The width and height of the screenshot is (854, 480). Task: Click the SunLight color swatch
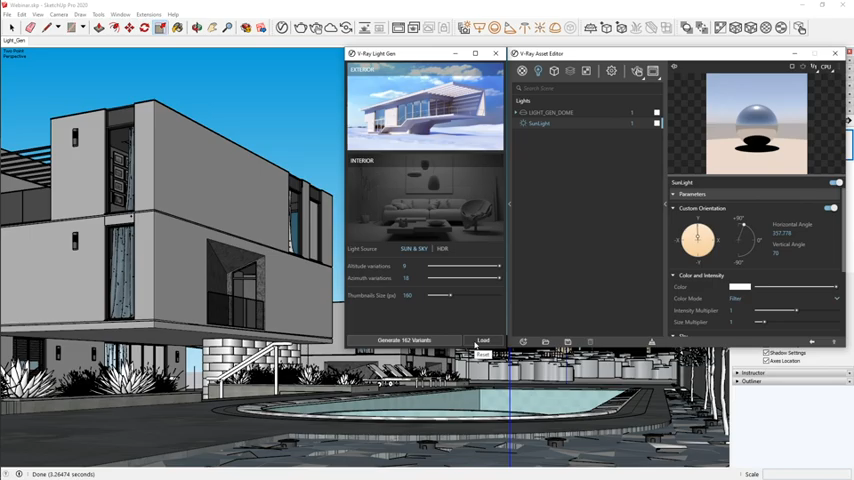(x=740, y=287)
